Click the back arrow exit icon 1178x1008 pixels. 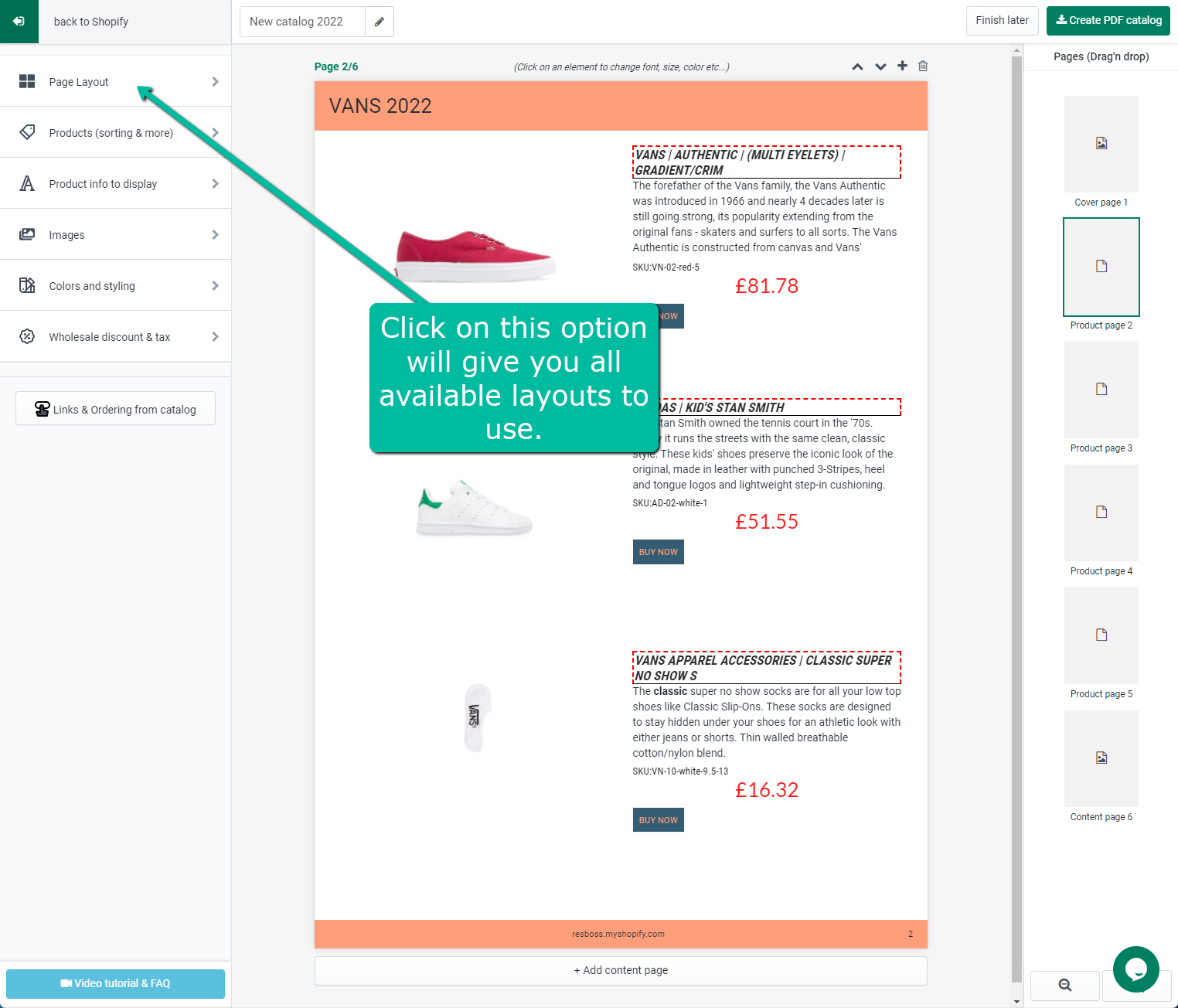(19, 21)
